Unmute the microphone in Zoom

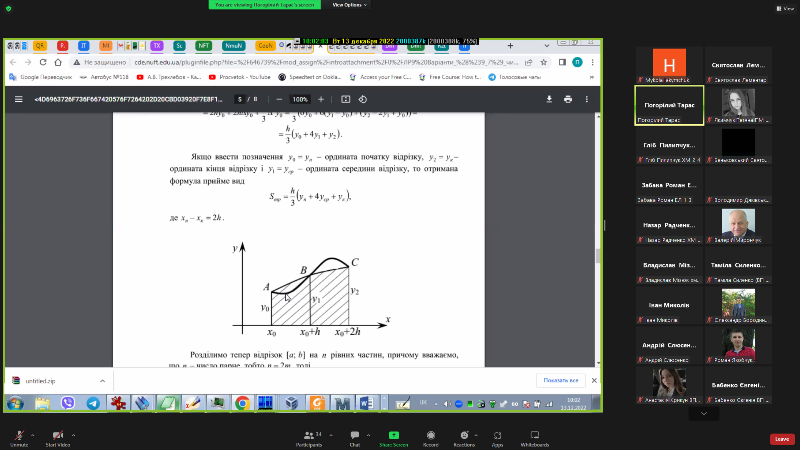coord(19,438)
